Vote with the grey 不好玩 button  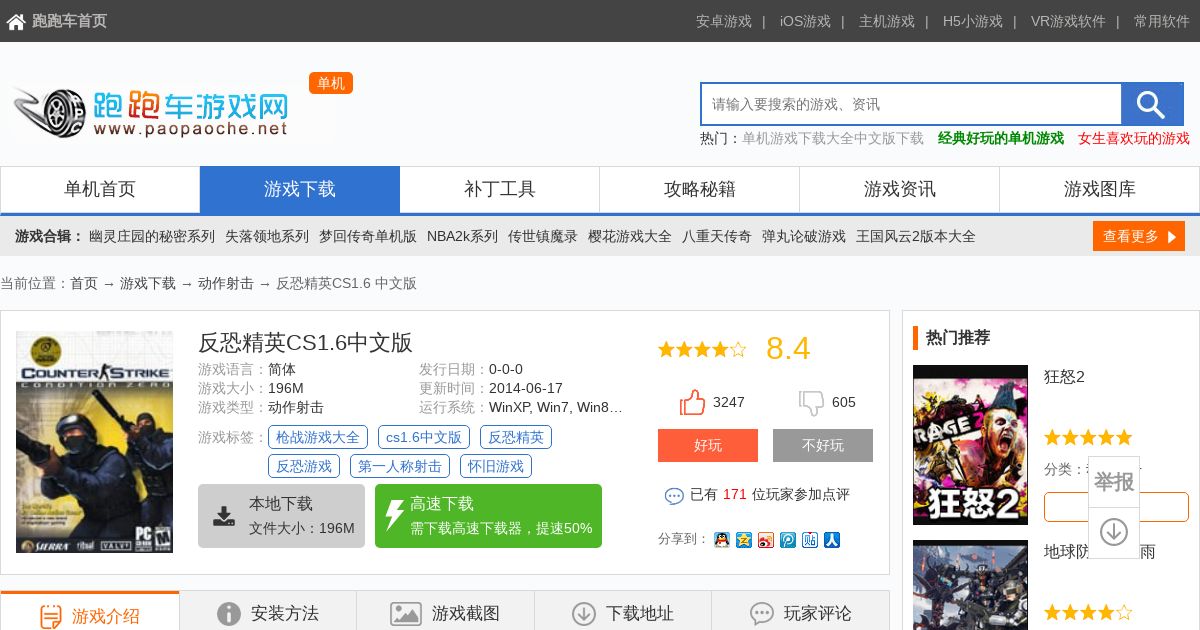(823, 445)
